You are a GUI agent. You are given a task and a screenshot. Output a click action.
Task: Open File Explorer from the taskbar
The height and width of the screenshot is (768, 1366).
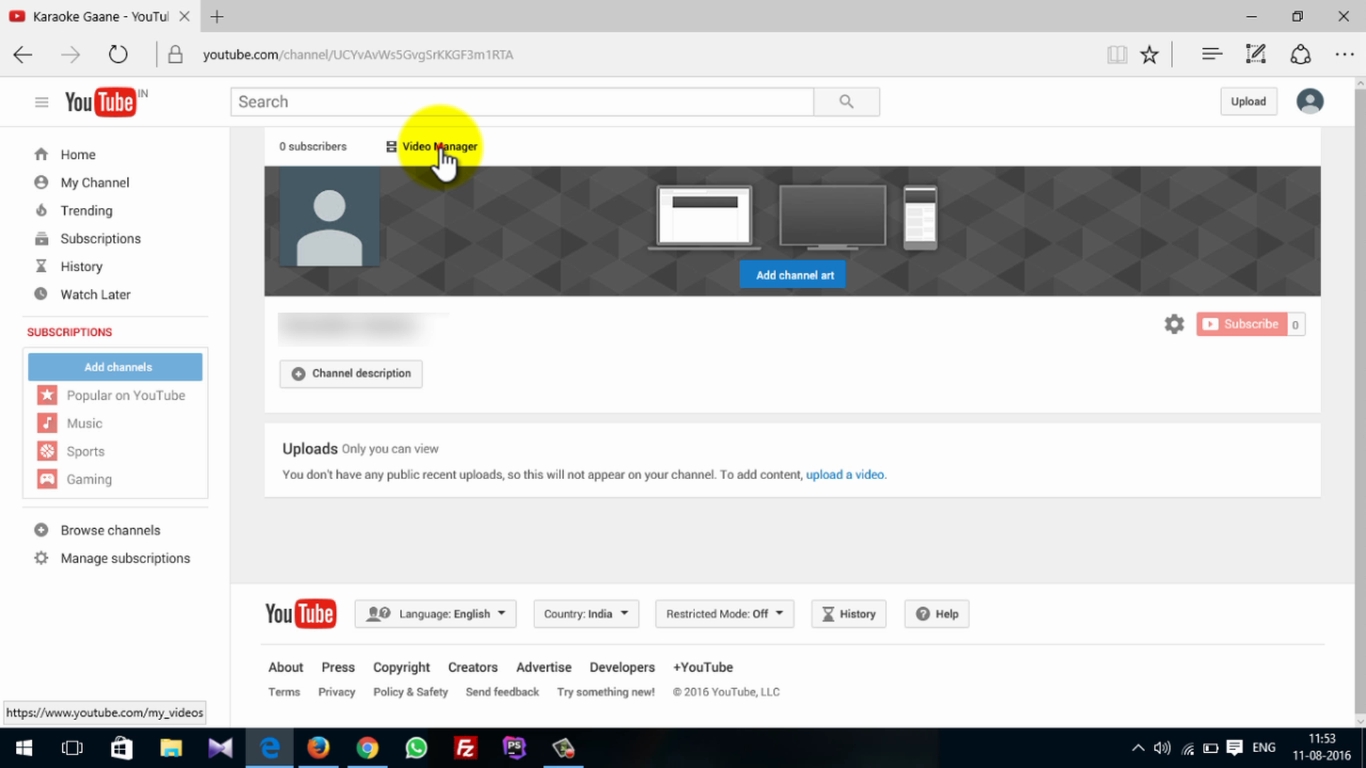[171, 748]
